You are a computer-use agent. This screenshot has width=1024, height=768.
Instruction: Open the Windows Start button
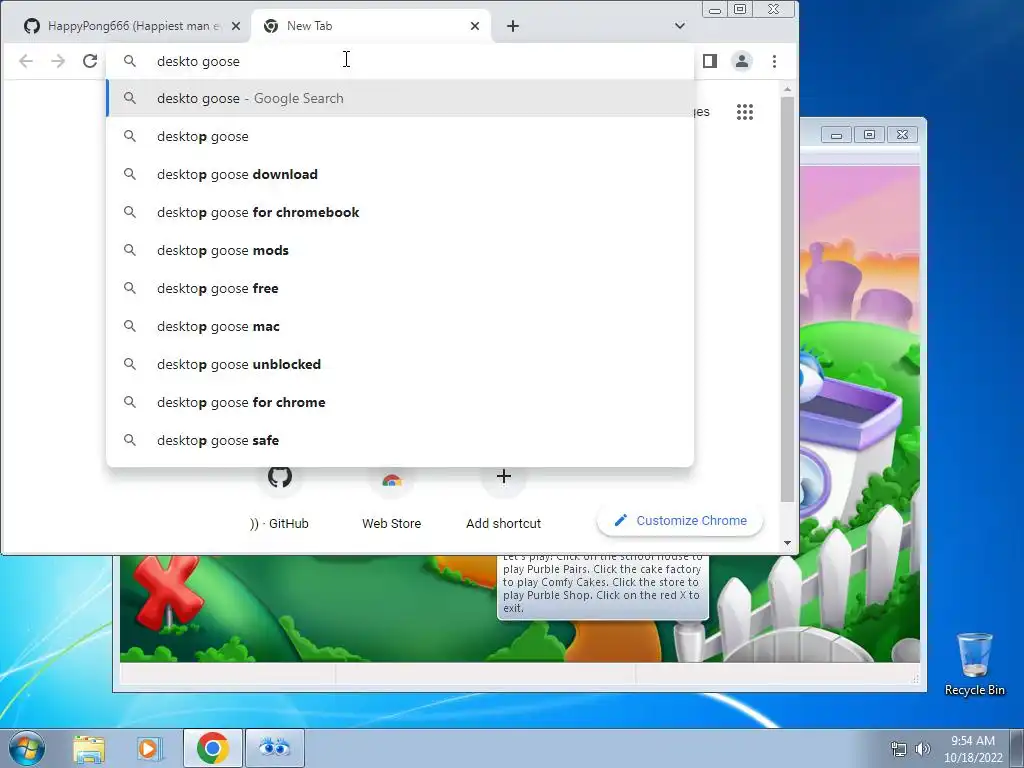(x=26, y=748)
